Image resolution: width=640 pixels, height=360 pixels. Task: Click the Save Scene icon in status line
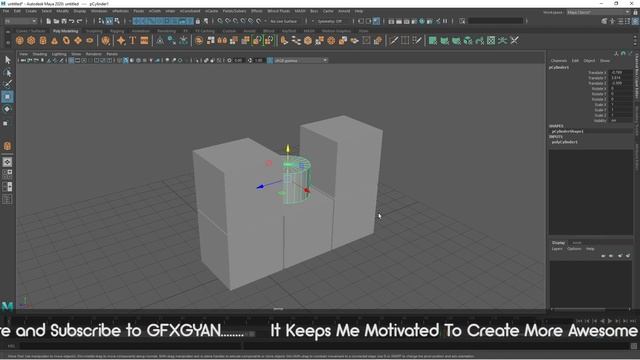coord(64,21)
